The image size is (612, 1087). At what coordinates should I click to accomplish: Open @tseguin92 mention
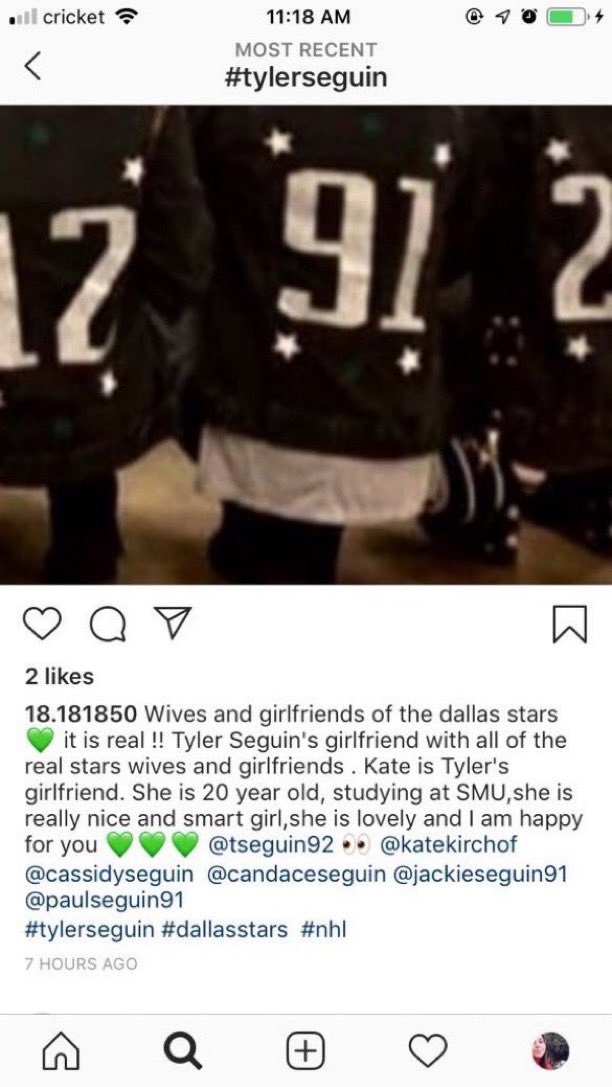coord(271,845)
